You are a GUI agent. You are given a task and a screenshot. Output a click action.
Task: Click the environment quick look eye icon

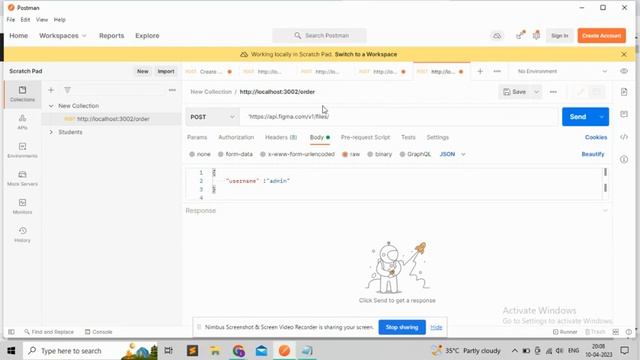coord(624,71)
